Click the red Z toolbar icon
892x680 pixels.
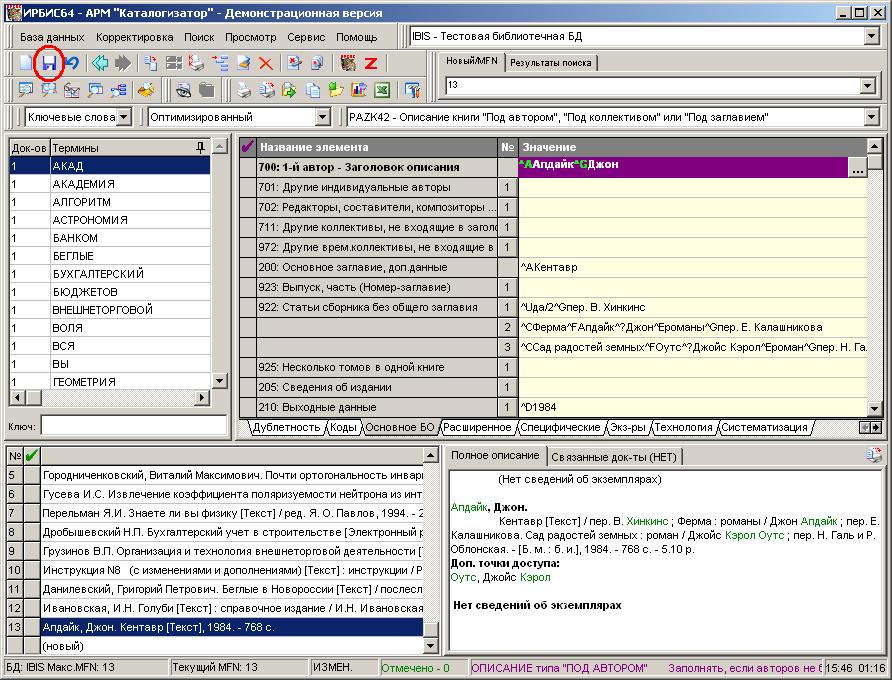pos(371,63)
